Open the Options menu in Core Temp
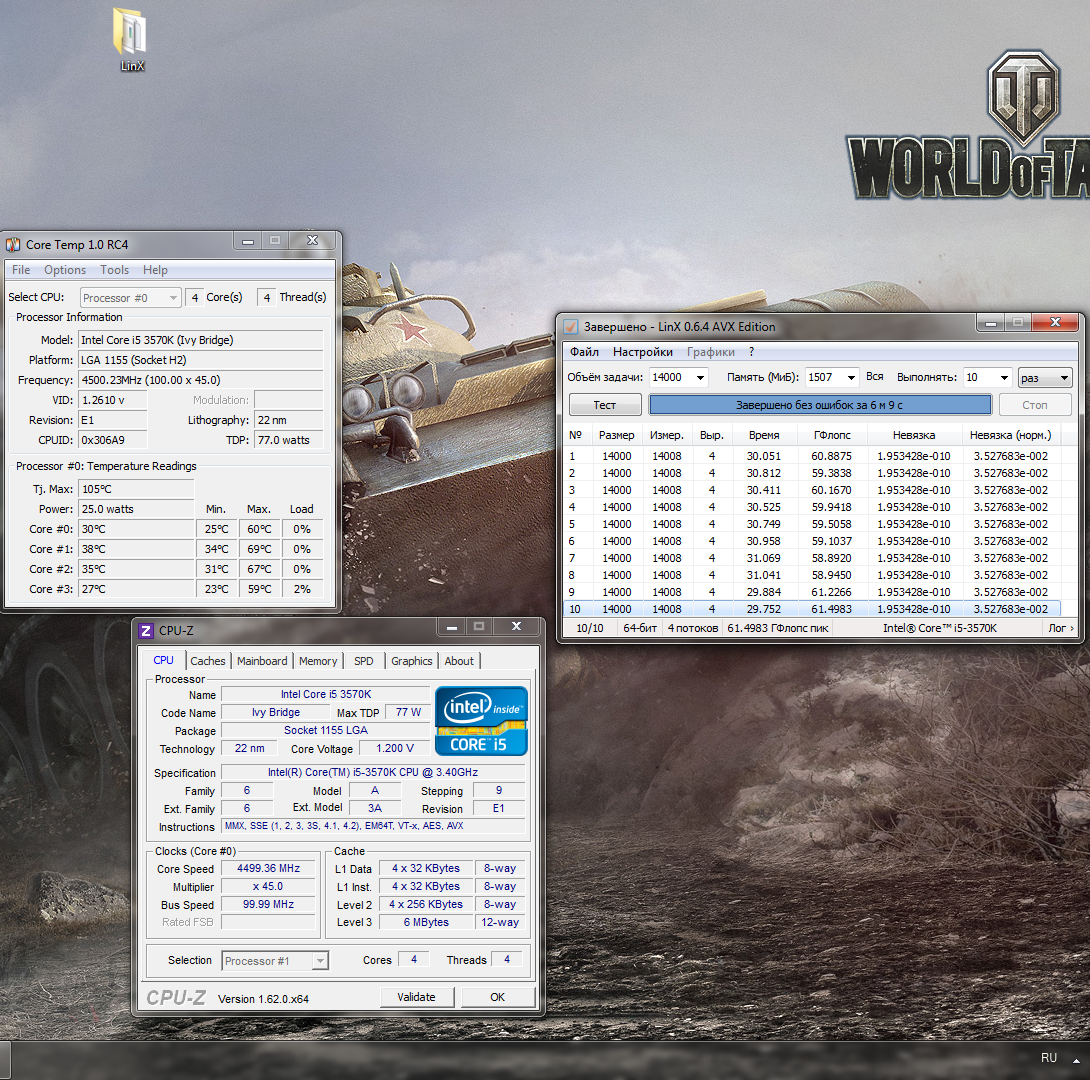Viewport: 1090px width, 1080px height. [65, 270]
